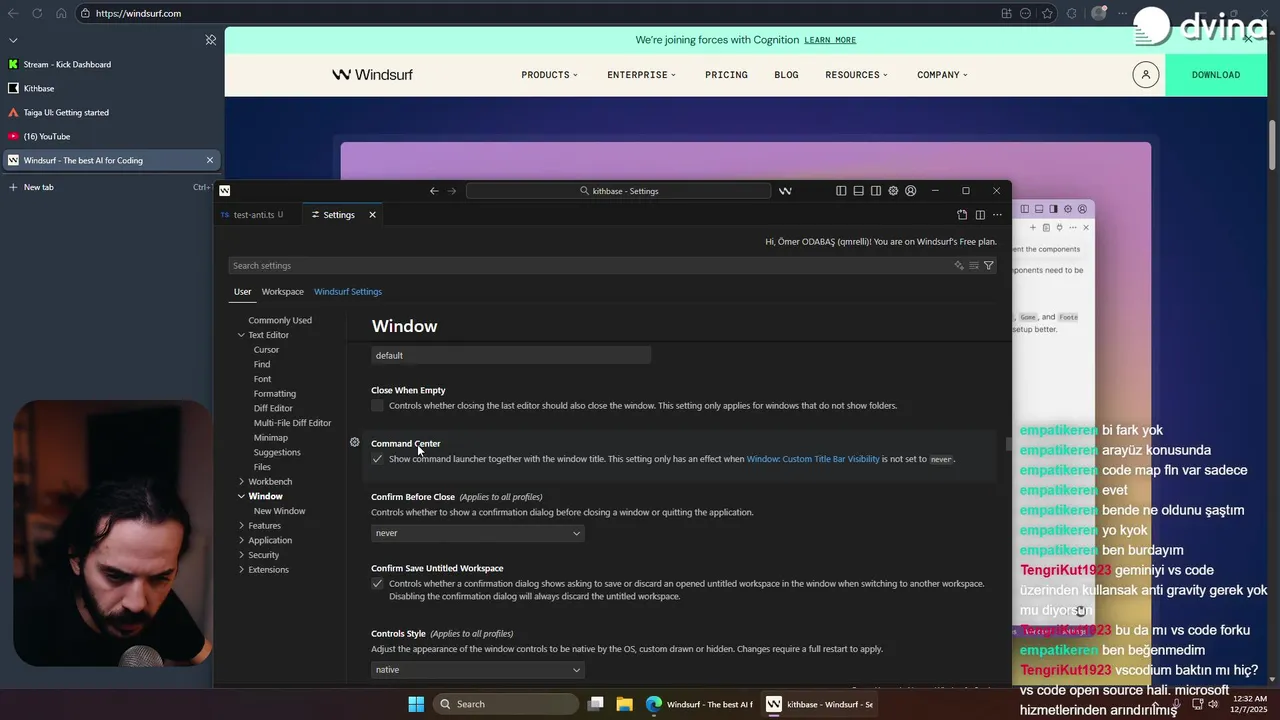Image resolution: width=1280 pixels, height=720 pixels.
Task: Click the AI search sparkle icon in the settings search
Action: tap(959, 265)
